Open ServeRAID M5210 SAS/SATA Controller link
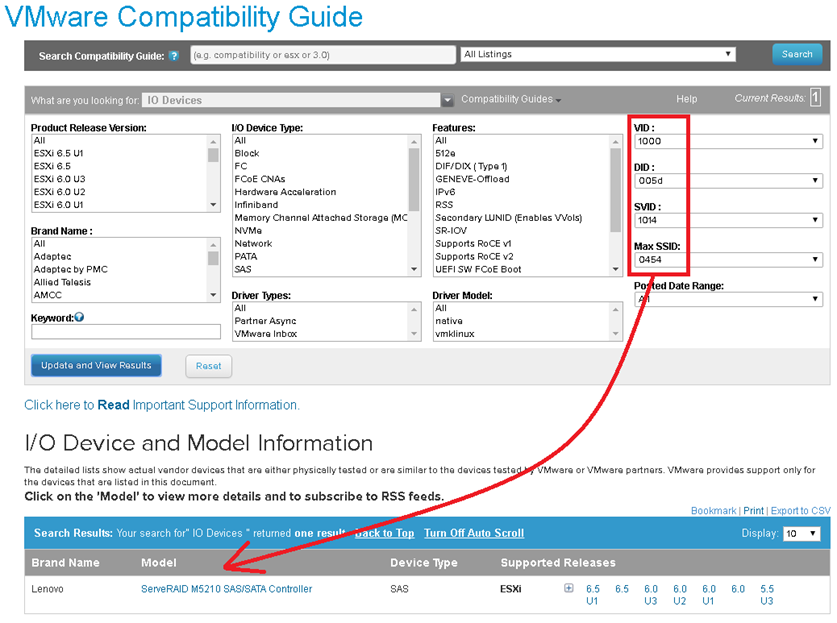Viewport: 837px width, 623px height. coord(226,589)
